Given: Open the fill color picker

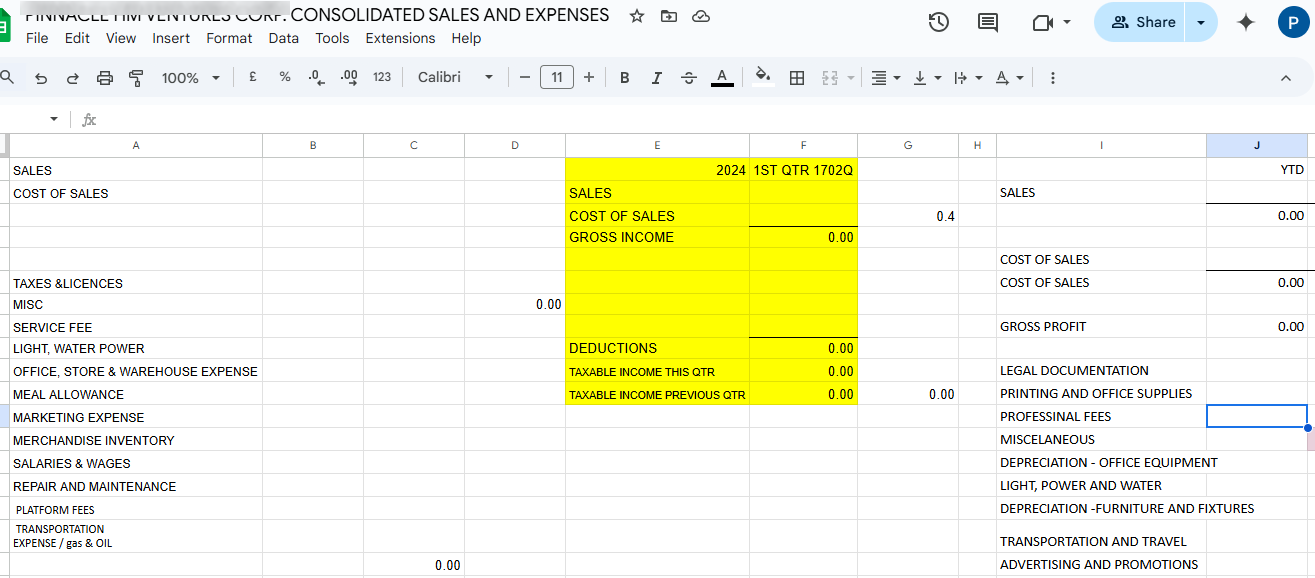Looking at the screenshot, I should point(763,78).
